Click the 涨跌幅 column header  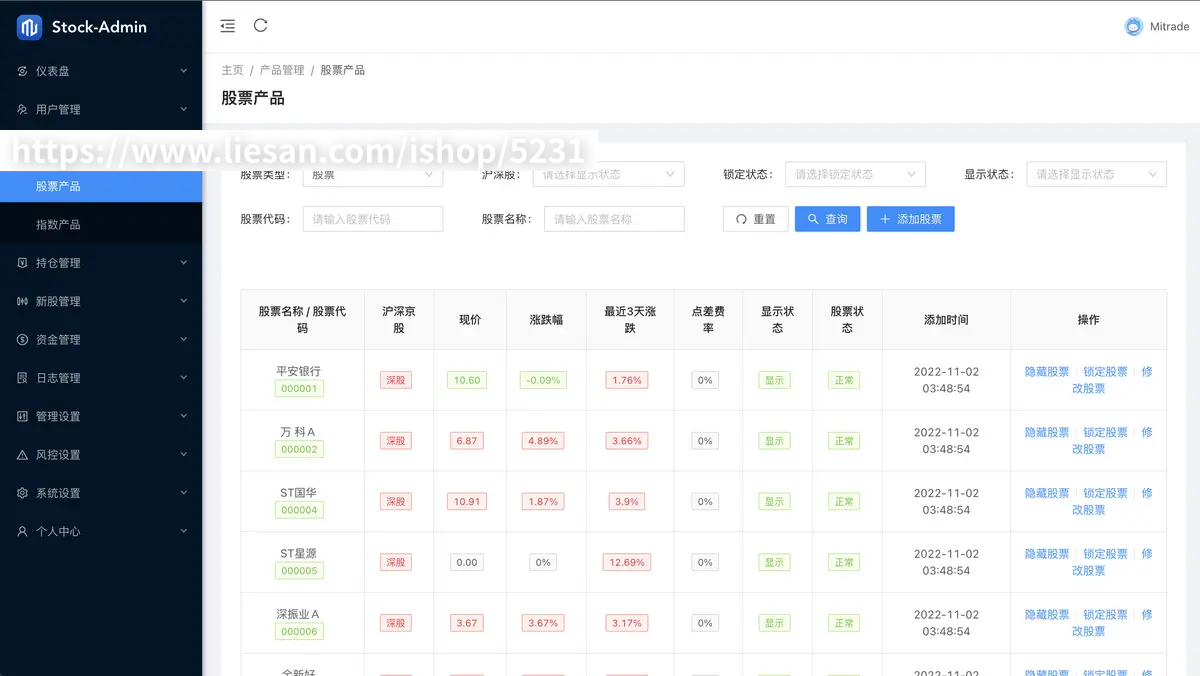pos(546,320)
